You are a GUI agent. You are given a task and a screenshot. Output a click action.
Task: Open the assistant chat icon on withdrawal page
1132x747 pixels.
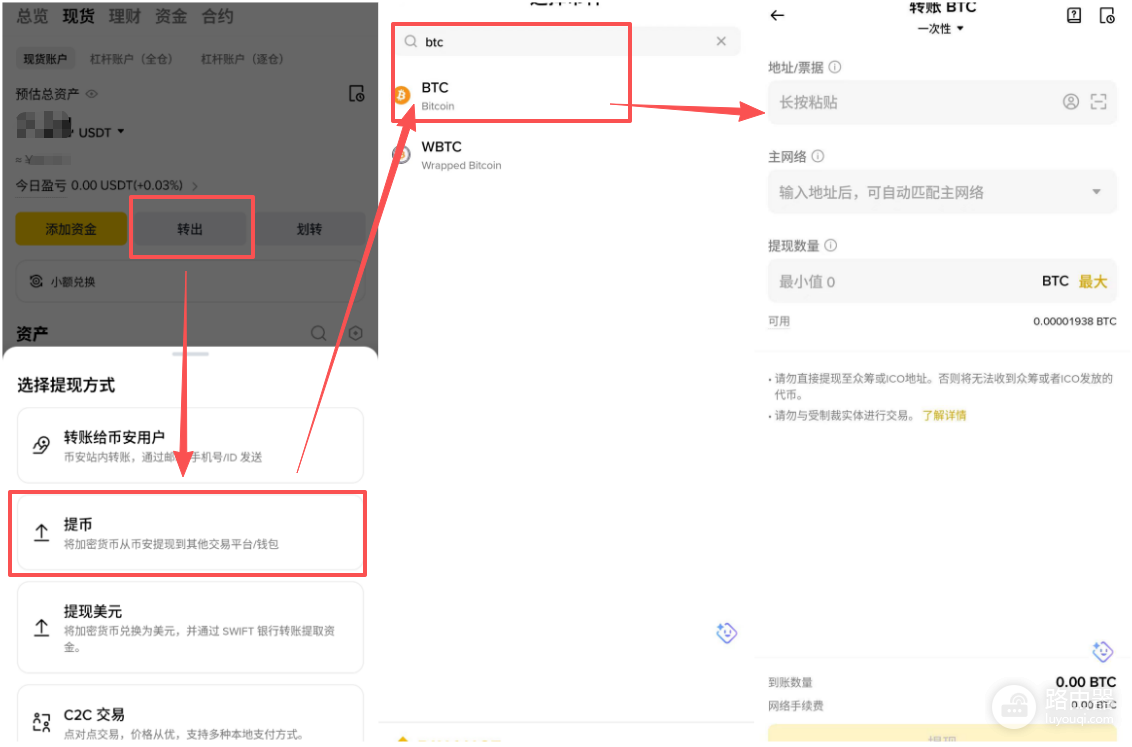1102,651
